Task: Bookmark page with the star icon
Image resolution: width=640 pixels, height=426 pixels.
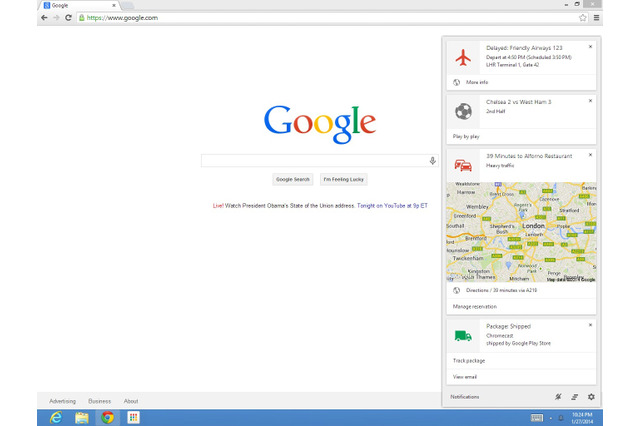Action: 582,18
